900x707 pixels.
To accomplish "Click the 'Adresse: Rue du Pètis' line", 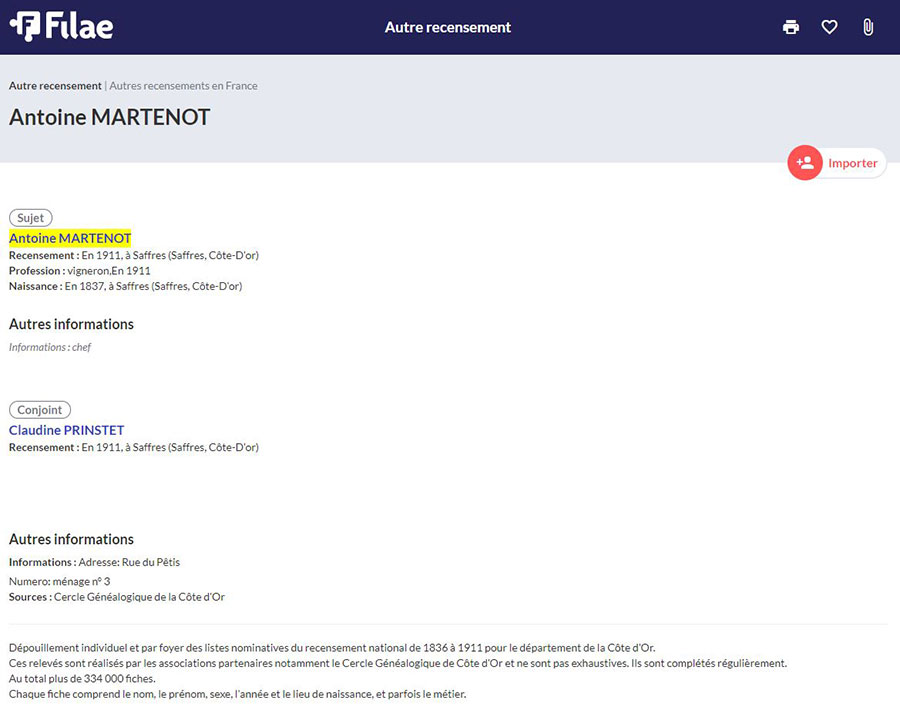I will [129, 562].
